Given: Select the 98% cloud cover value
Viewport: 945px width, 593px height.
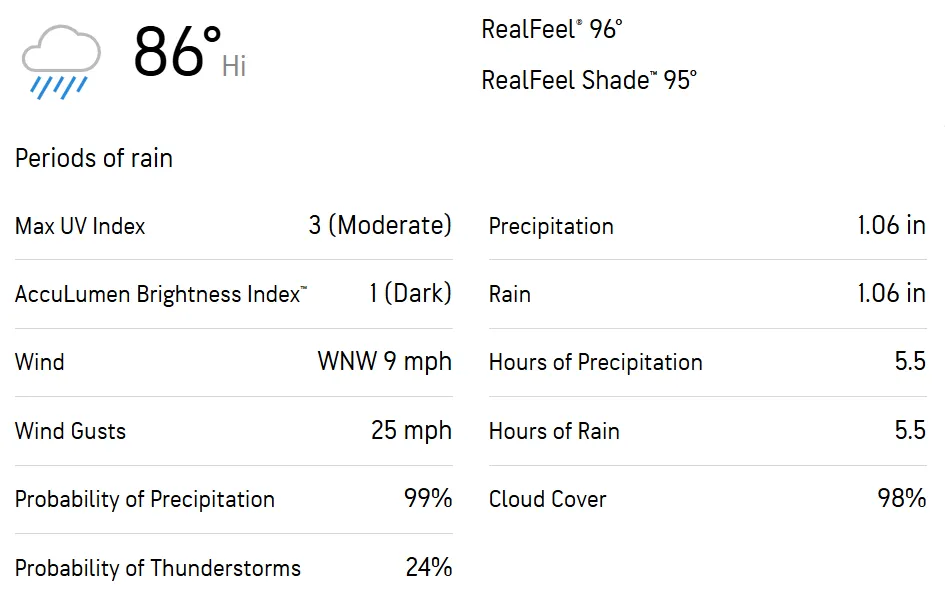Looking at the screenshot, I should [x=902, y=499].
